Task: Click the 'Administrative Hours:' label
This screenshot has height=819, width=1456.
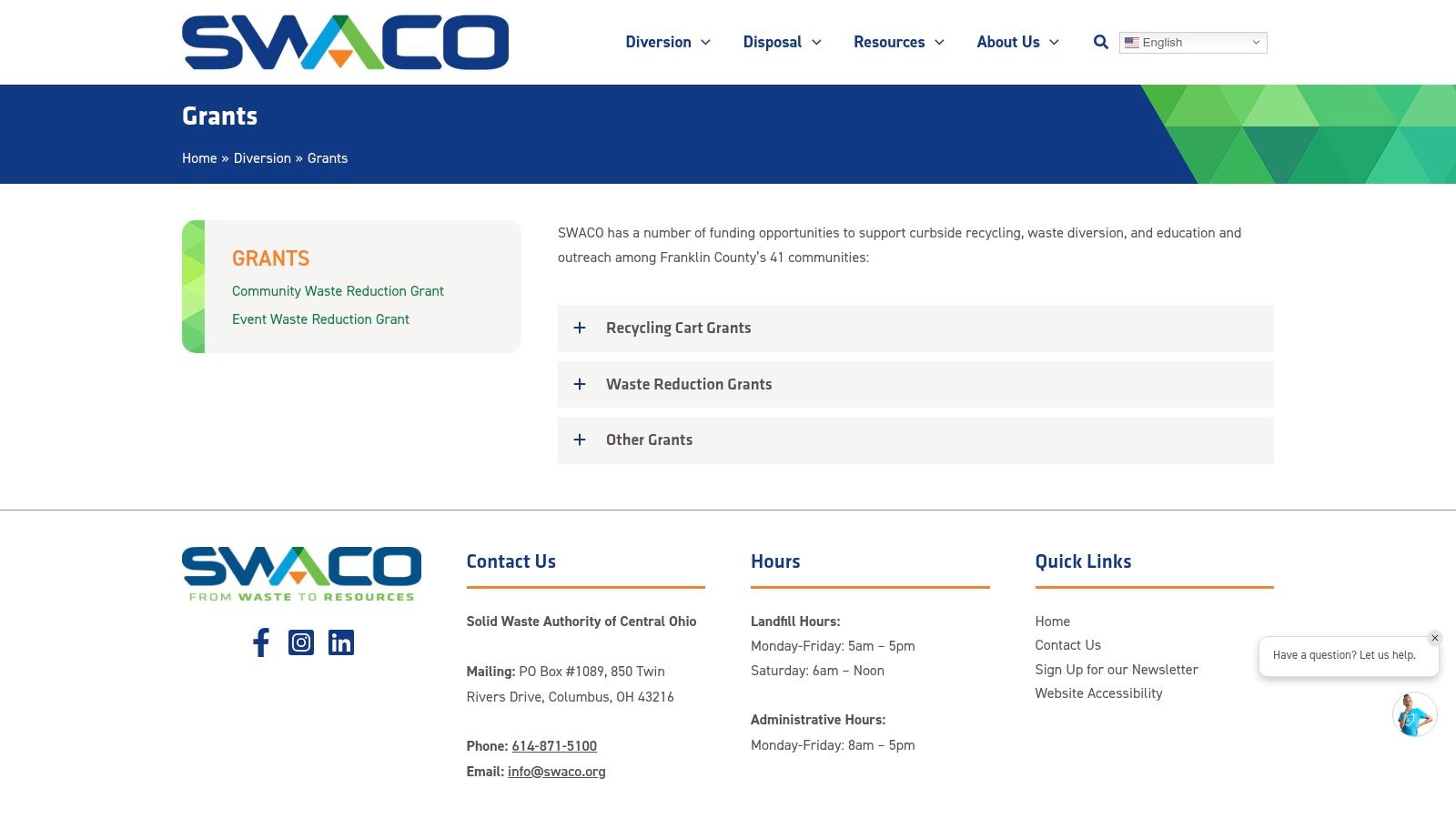Action: pyautogui.click(x=818, y=720)
